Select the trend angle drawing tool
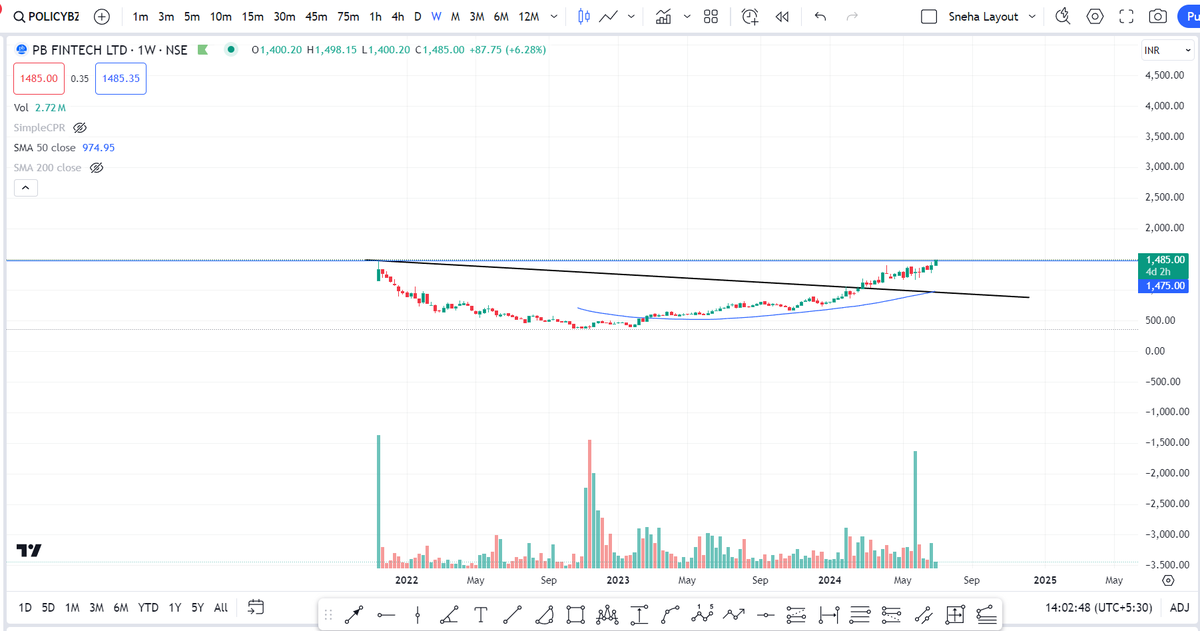The width and height of the screenshot is (1200, 631). (449, 615)
